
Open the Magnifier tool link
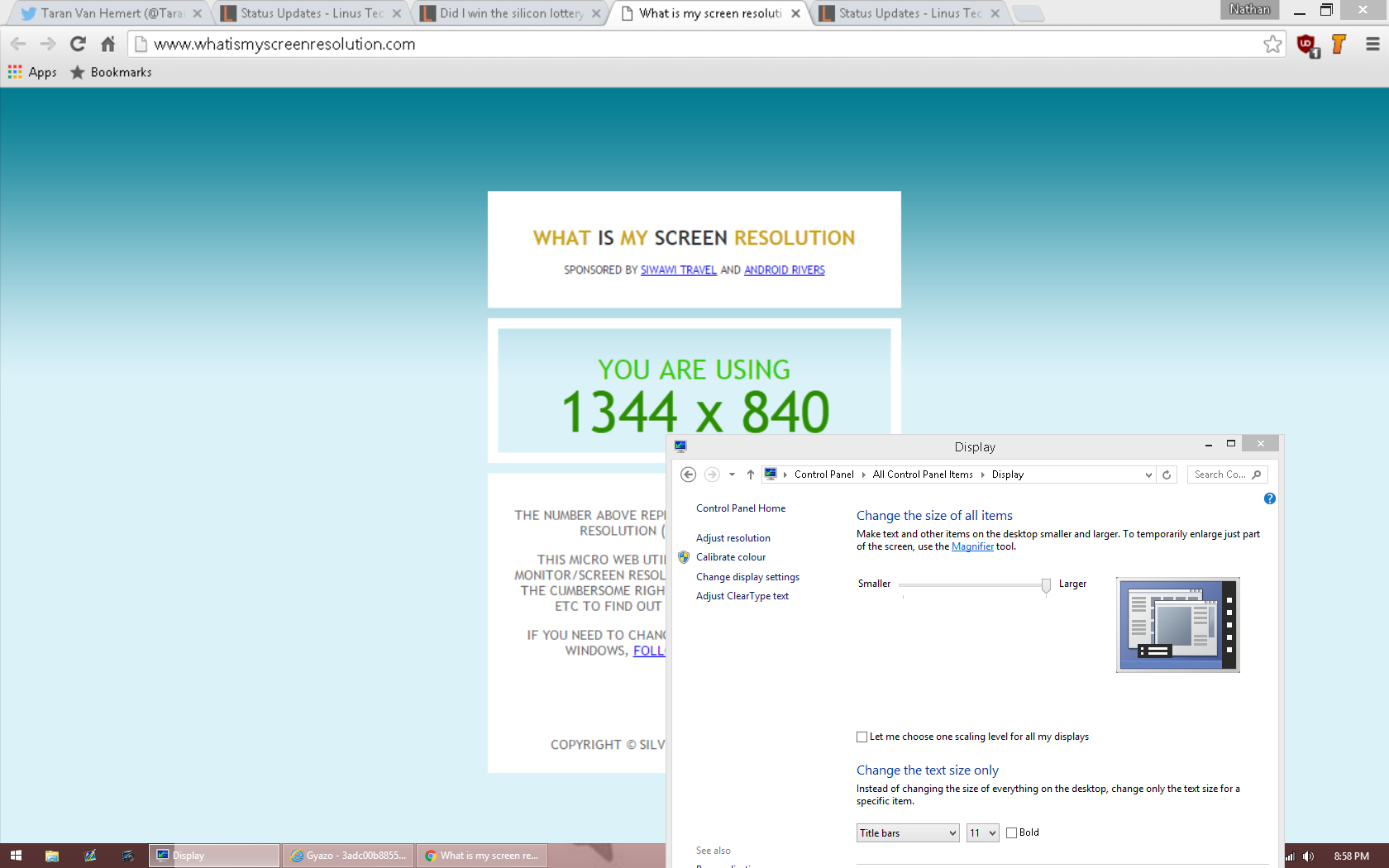pos(972,546)
